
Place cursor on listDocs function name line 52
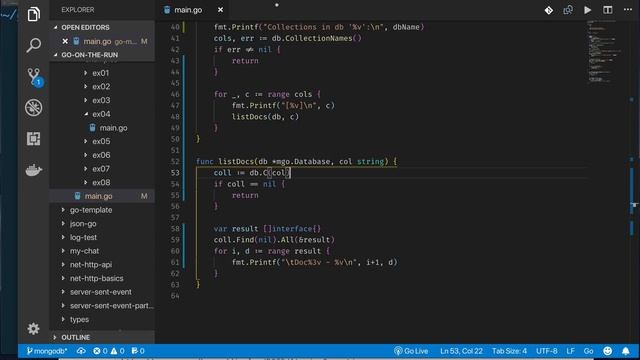(x=236, y=162)
